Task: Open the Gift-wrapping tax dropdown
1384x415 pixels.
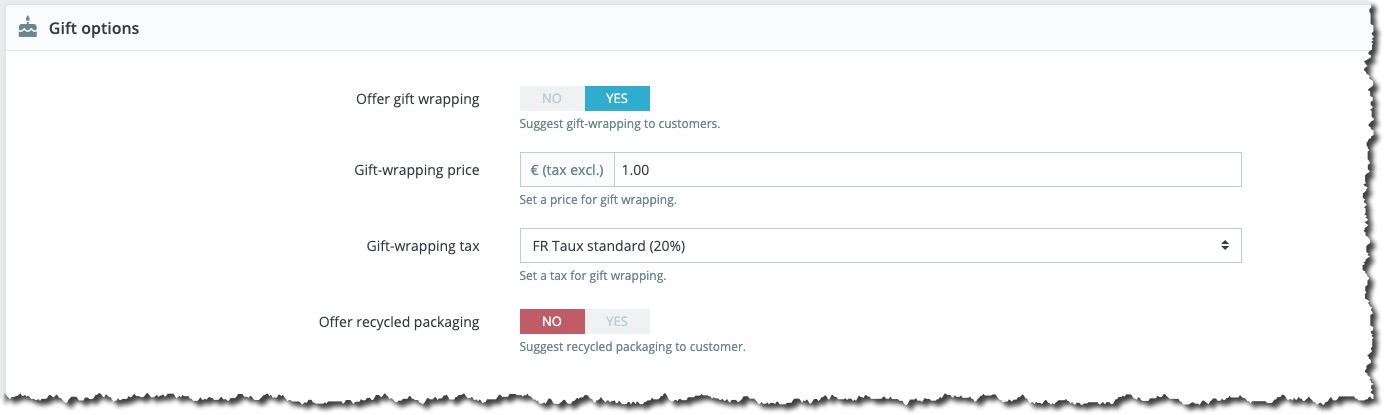Action: pyautogui.click(x=880, y=246)
